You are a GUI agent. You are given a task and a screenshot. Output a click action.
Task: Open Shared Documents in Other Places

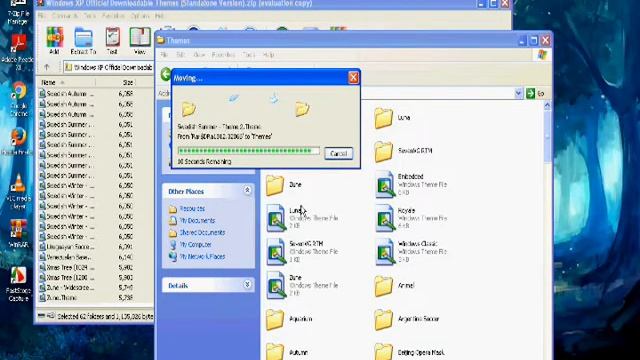(202, 232)
